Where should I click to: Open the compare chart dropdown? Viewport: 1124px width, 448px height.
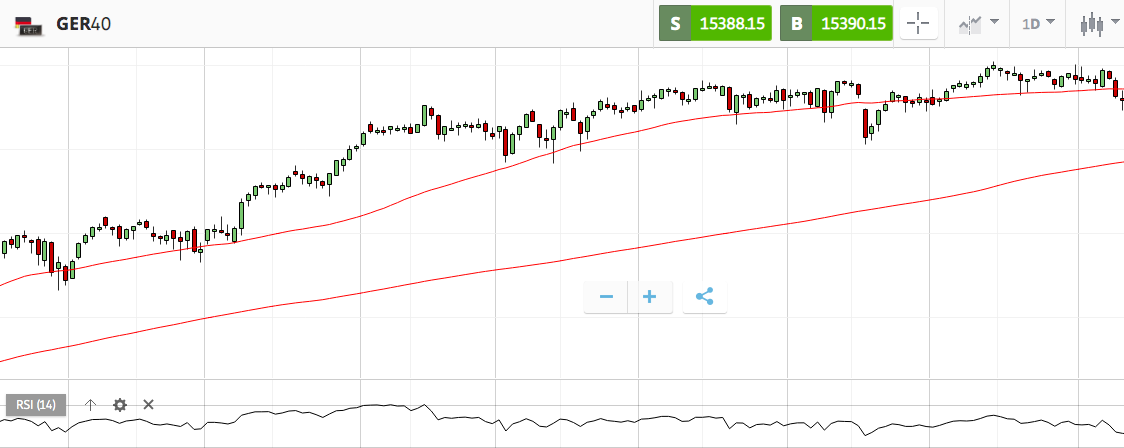click(x=978, y=23)
